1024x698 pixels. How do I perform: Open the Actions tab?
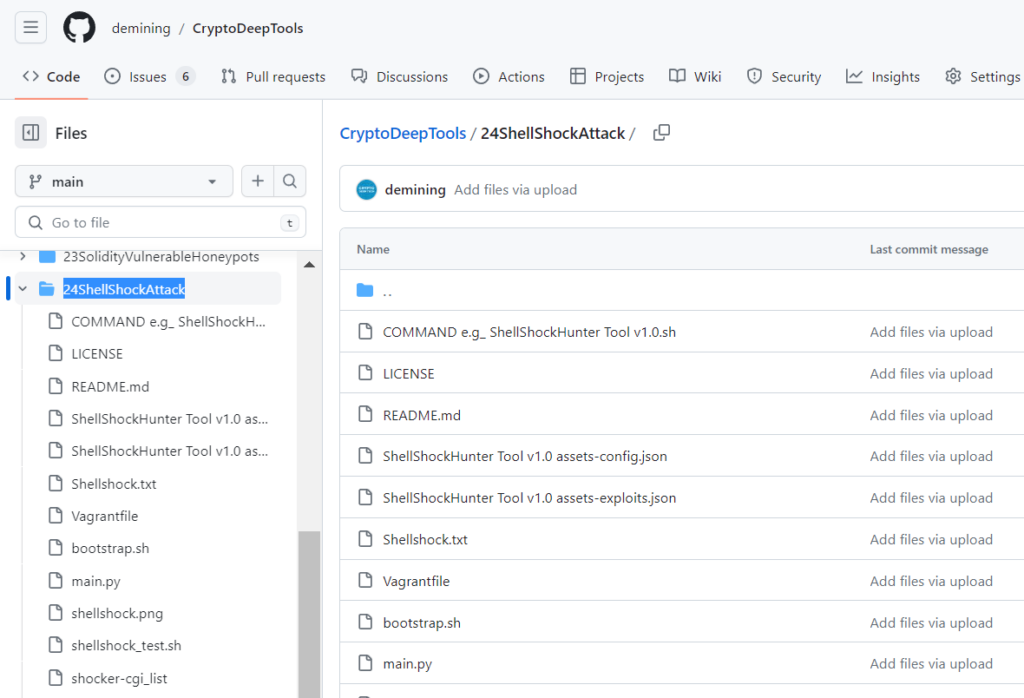click(x=509, y=76)
